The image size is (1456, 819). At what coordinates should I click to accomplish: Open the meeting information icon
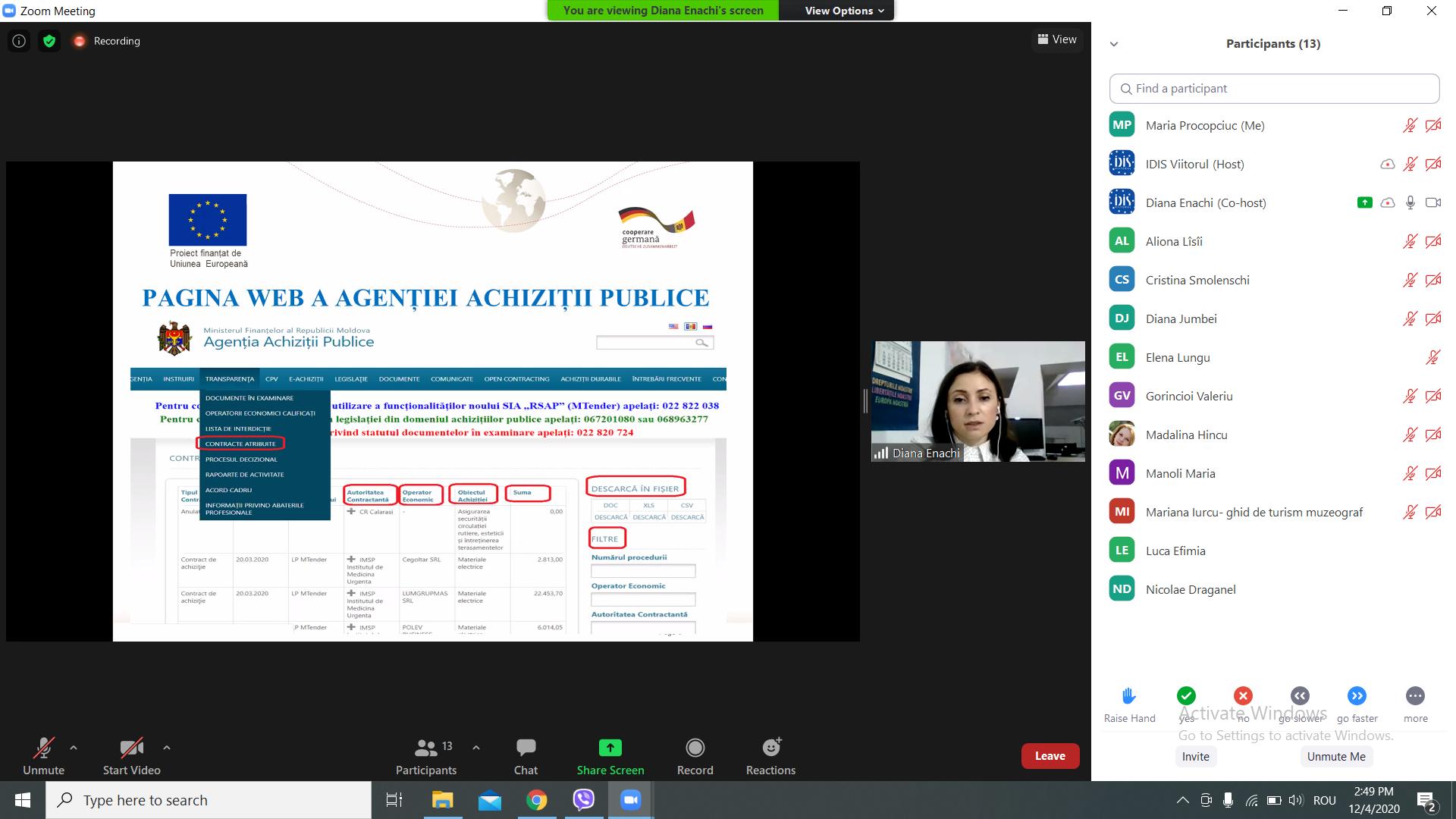coord(19,41)
